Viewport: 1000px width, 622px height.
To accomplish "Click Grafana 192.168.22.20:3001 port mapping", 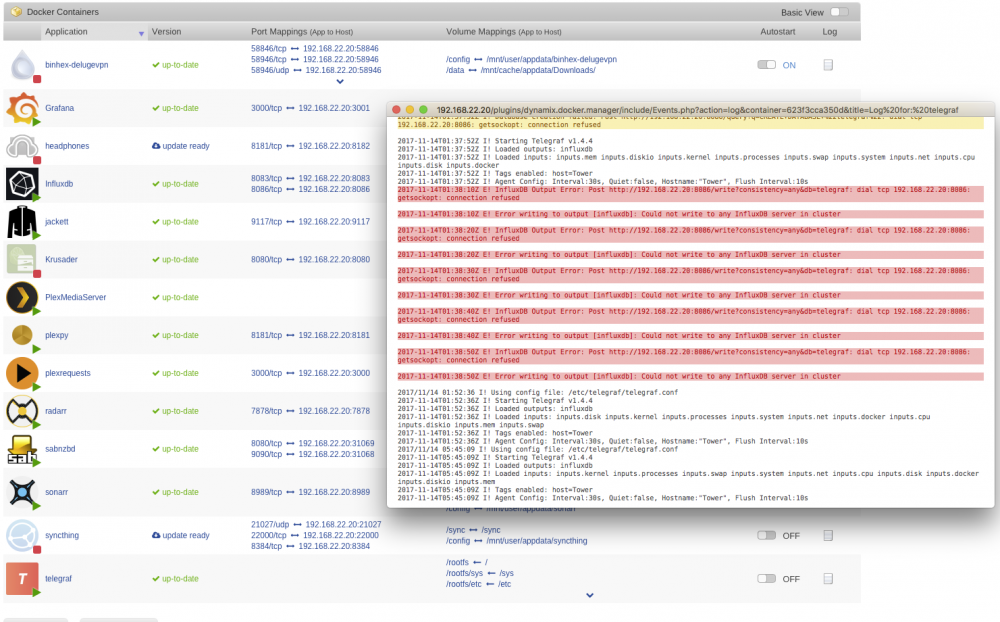I will (x=334, y=108).
